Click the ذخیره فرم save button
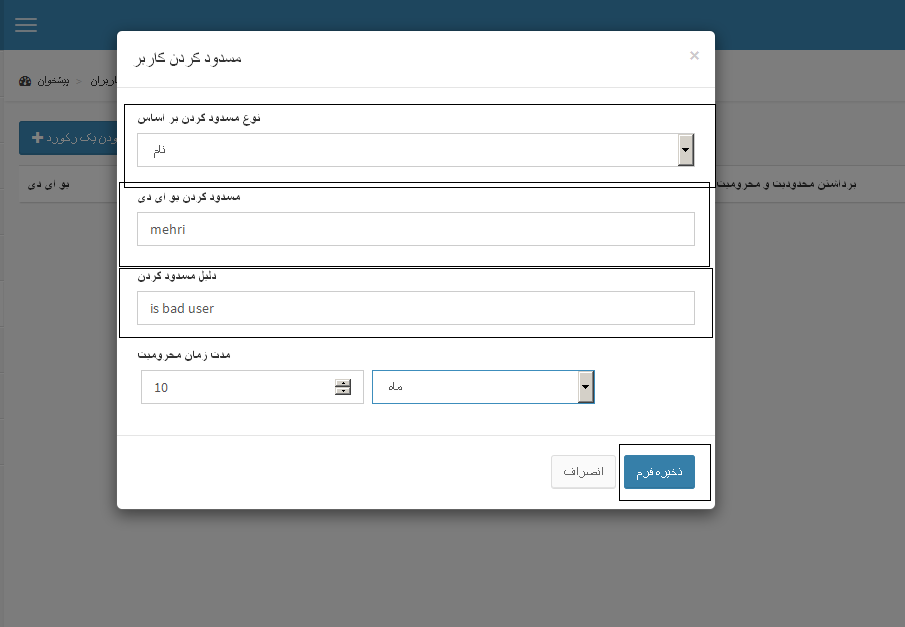Viewport: 905px width, 627px height. click(x=659, y=472)
